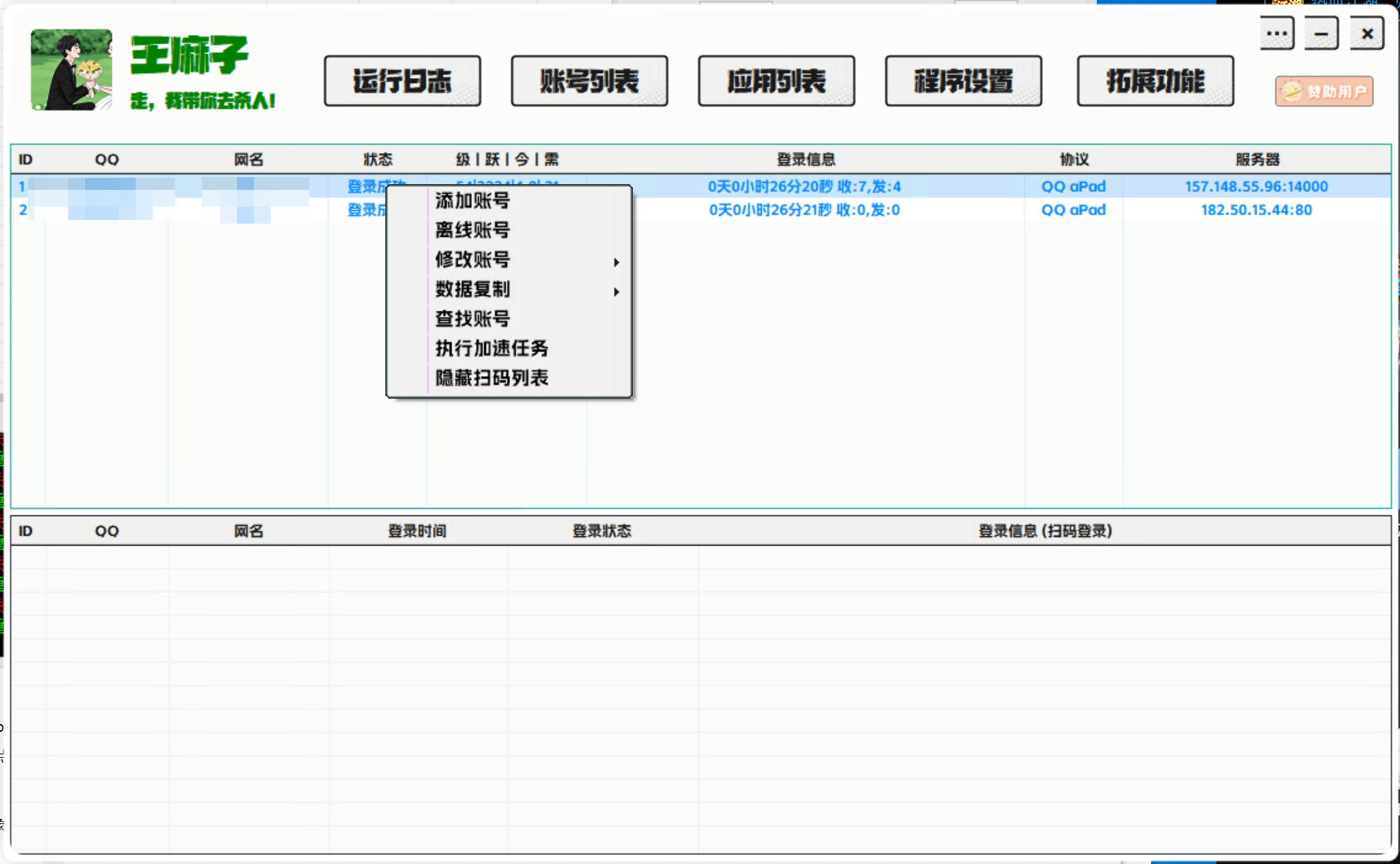This screenshot has height=864, width=1400.
Task: Minimize the window with the dash button
Action: pos(1321,34)
